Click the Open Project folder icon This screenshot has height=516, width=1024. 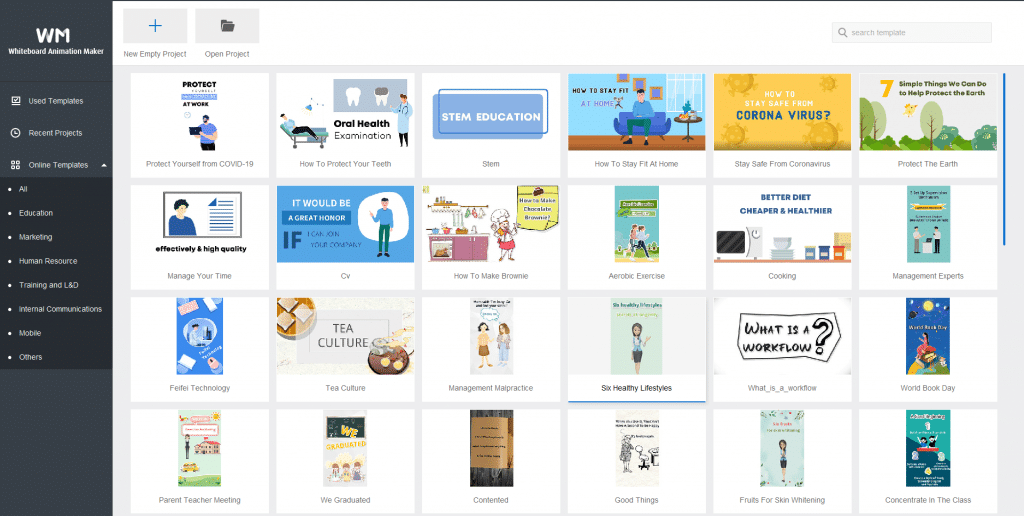point(227,26)
